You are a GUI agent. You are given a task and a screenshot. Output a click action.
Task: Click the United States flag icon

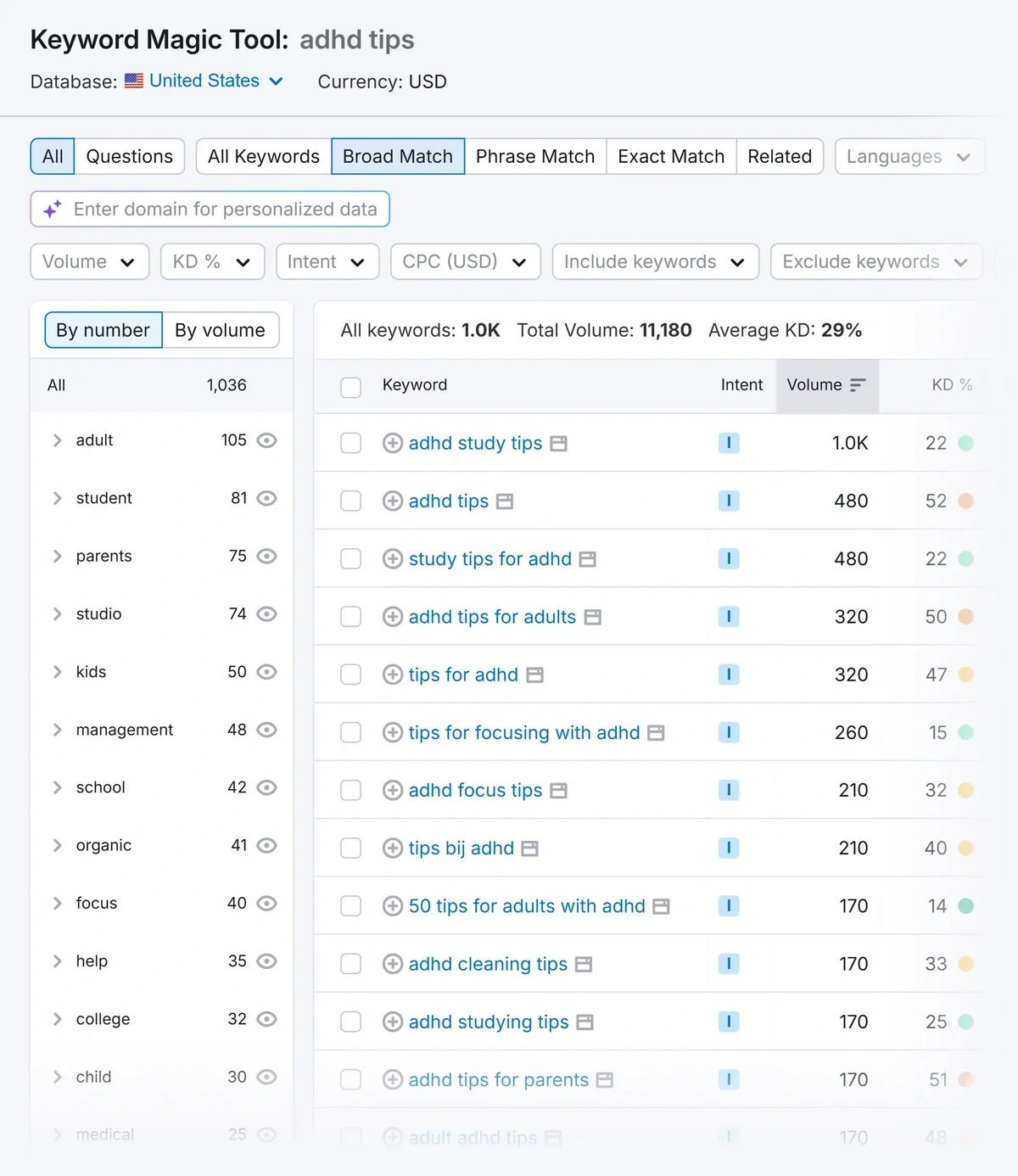tap(133, 81)
